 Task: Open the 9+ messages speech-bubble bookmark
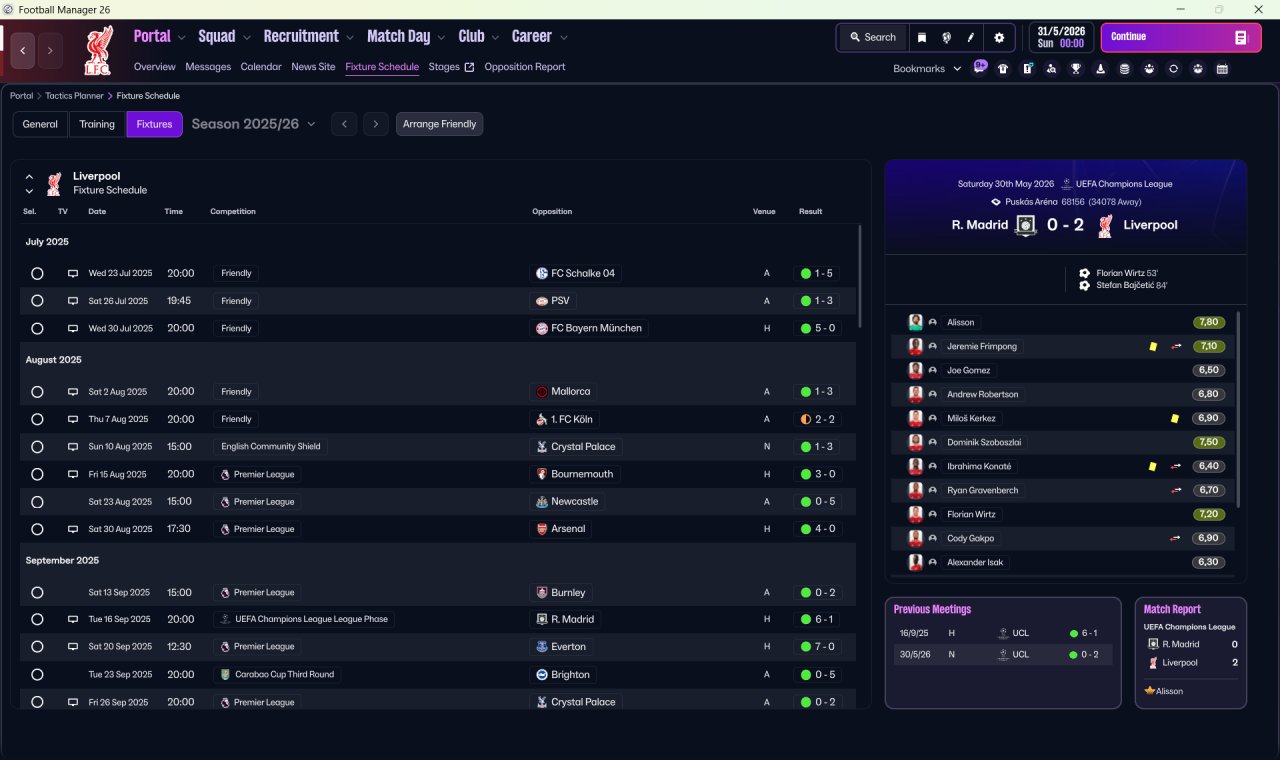[x=980, y=68]
